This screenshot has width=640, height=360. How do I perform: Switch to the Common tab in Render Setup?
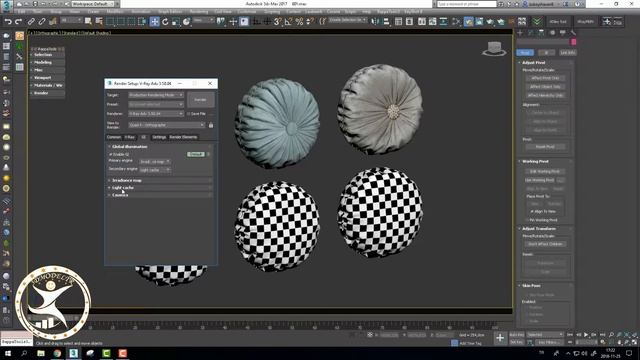coord(114,137)
